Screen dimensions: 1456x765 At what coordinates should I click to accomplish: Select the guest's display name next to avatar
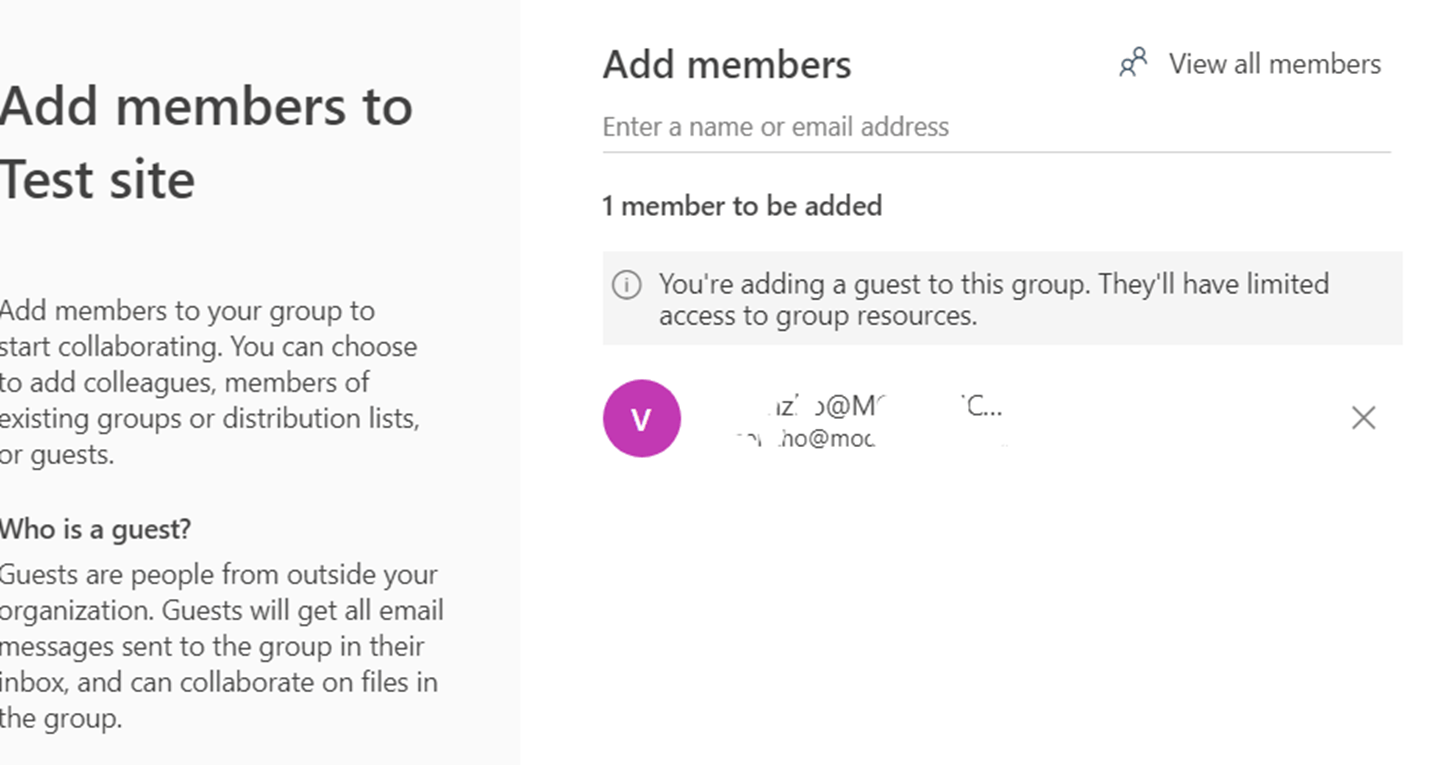click(866, 405)
